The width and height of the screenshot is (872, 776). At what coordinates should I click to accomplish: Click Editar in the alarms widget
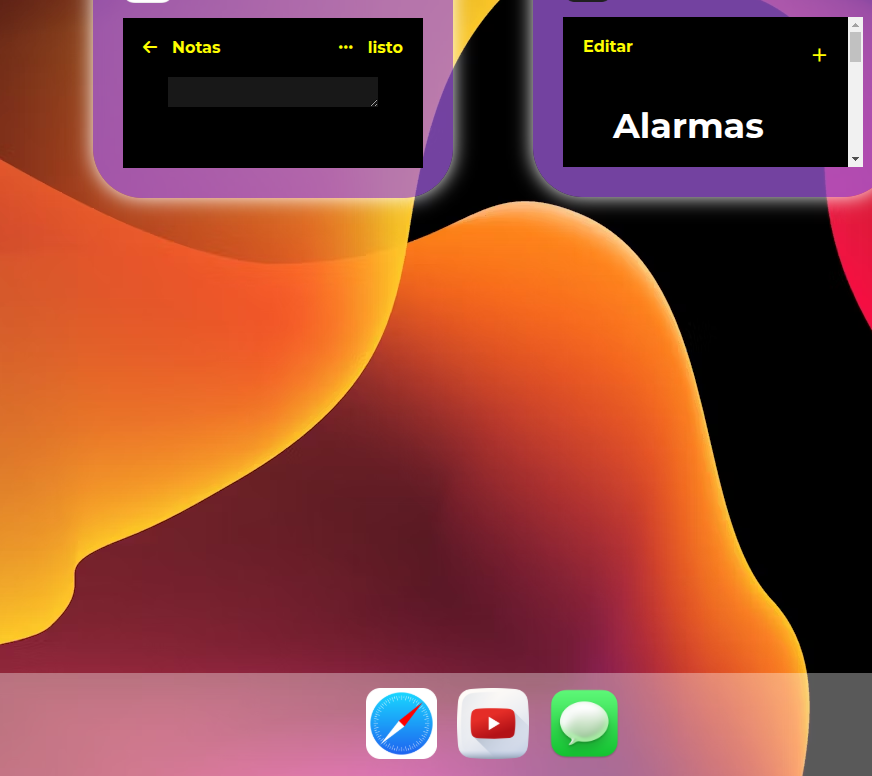tap(608, 46)
